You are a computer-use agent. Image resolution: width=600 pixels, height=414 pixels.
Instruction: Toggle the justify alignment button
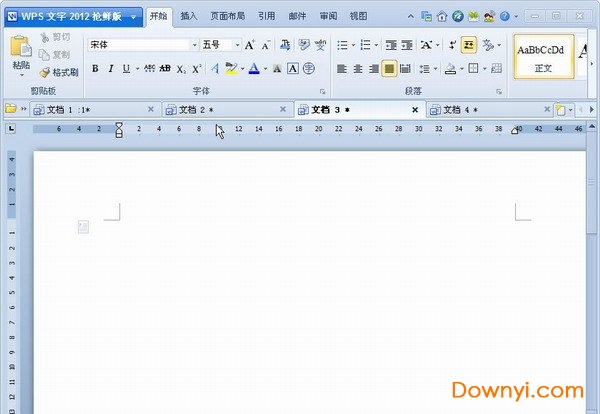(x=389, y=68)
